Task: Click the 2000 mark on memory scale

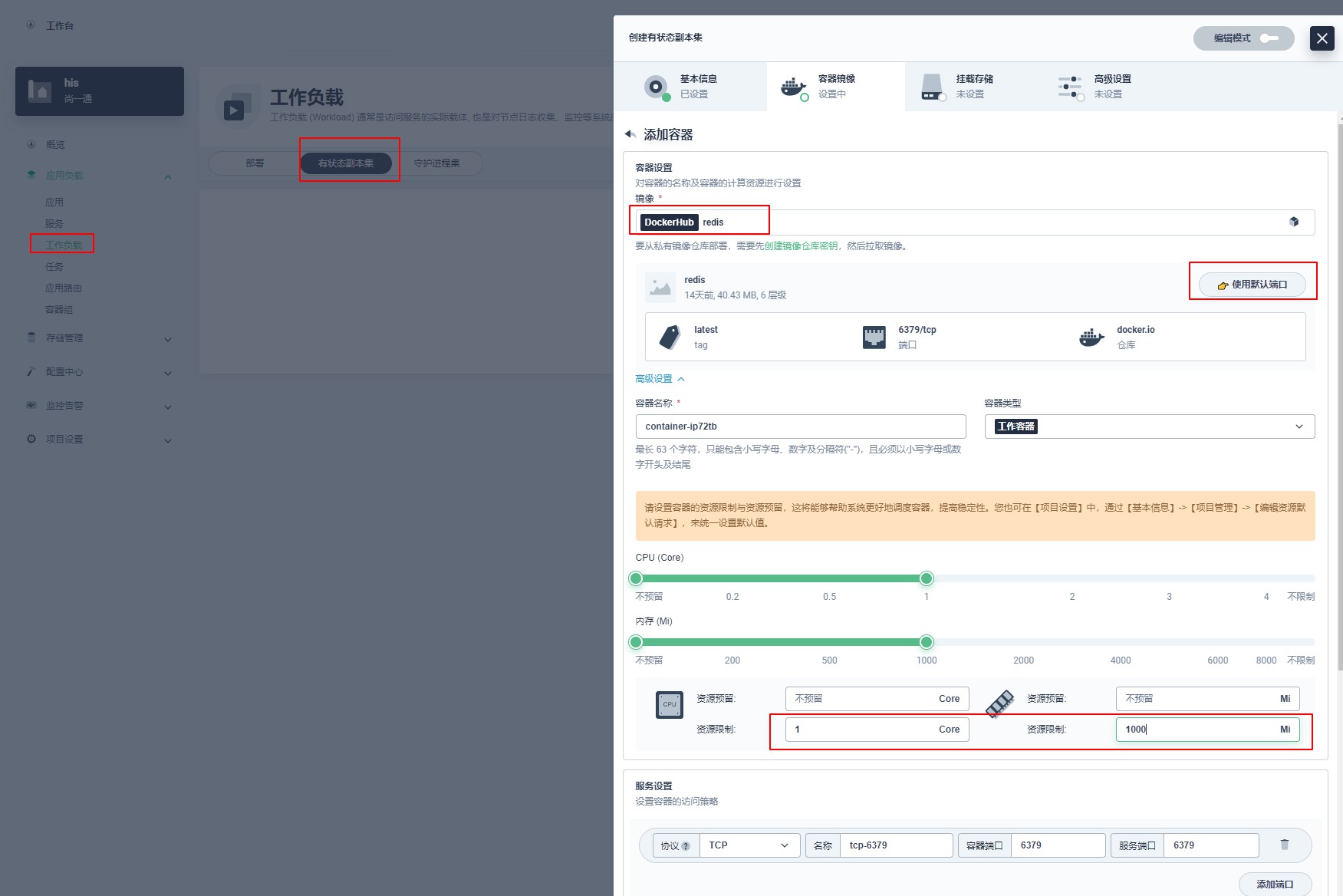Action: point(1023,660)
